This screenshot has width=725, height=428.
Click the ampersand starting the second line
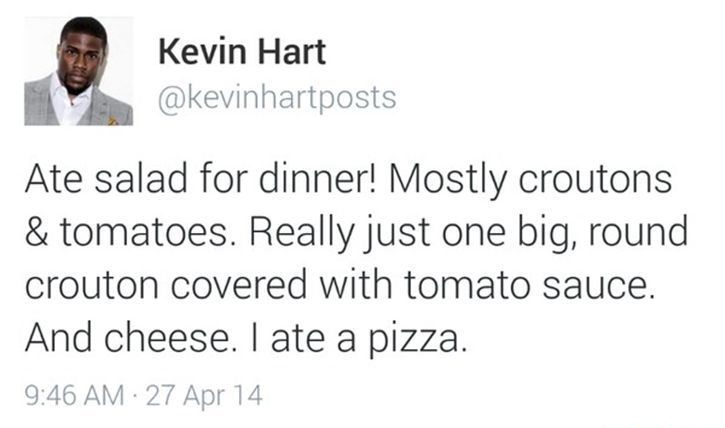36,237
